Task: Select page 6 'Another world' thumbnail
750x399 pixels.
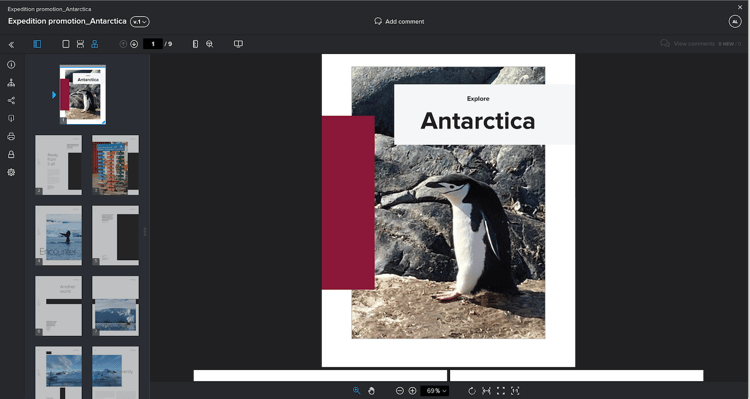Action: [x=58, y=306]
